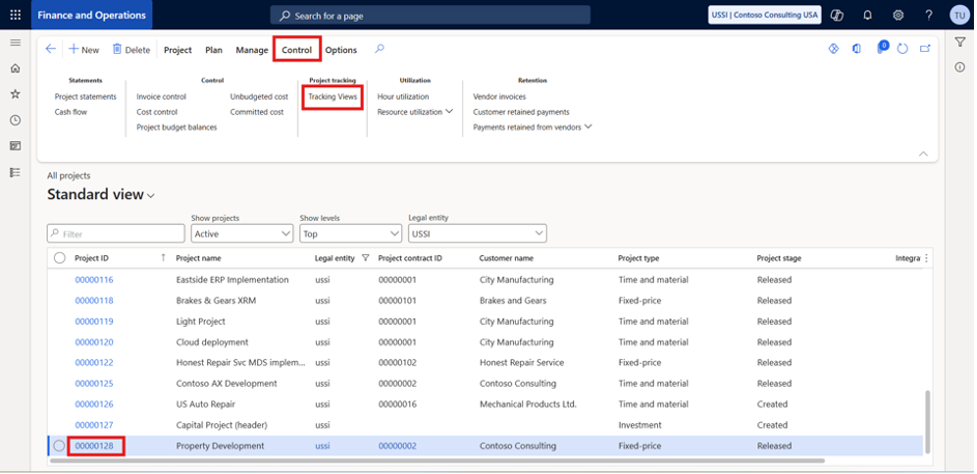The height and width of the screenshot is (474, 977).
Task: Open the Manage tab
Action: [252, 50]
